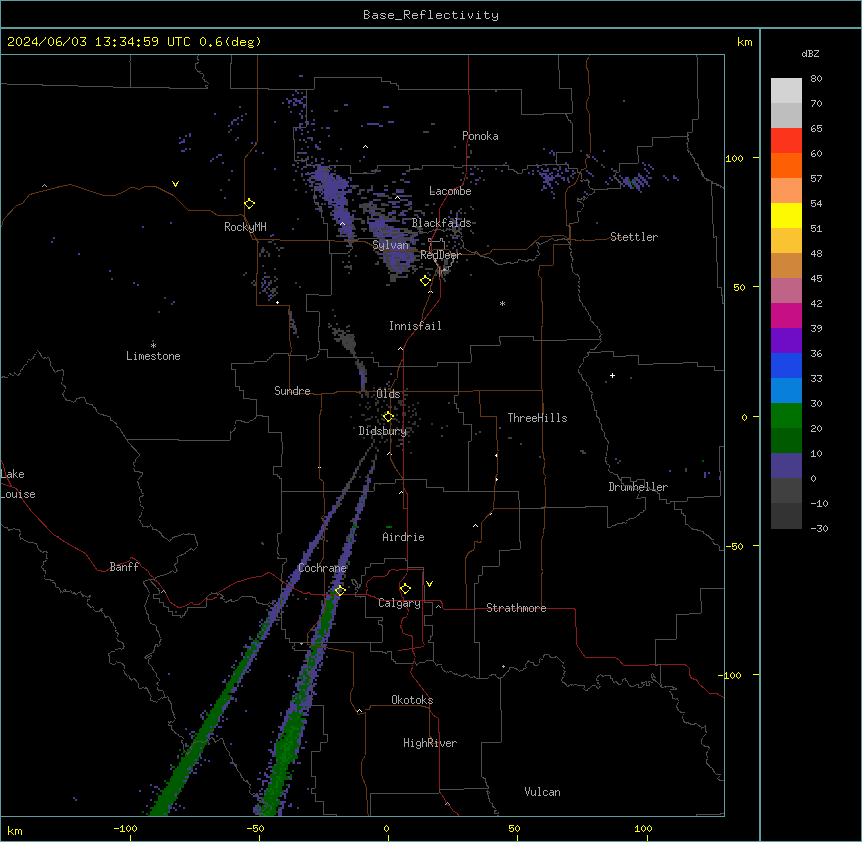The width and height of the screenshot is (862, 842).
Task: Click the yellow diamond marker near RedDeer
Action: pyautogui.click(x=426, y=281)
